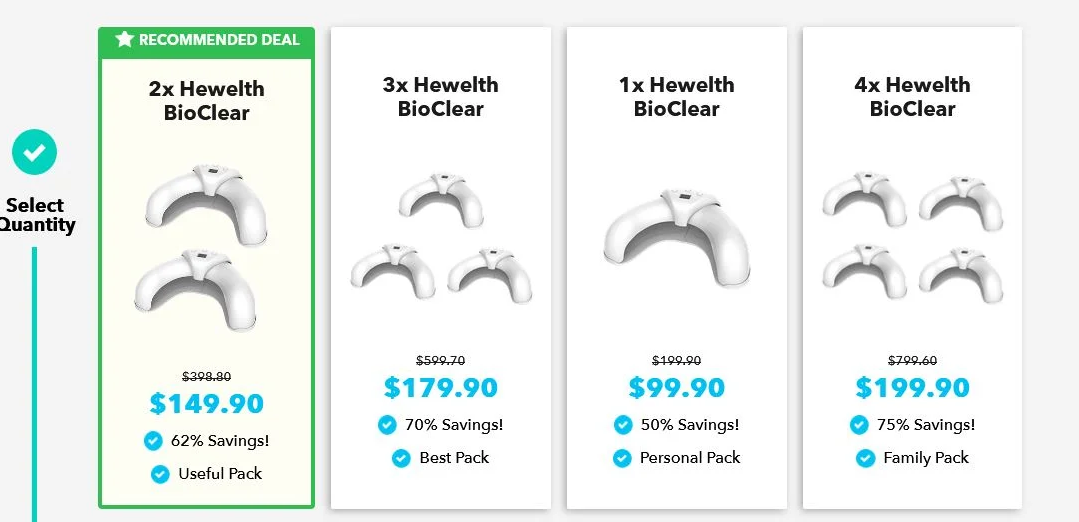The height and width of the screenshot is (522, 1079).
Task: Choose the 4x Hewelth BioClear heading
Action: (x=912, y=96)
